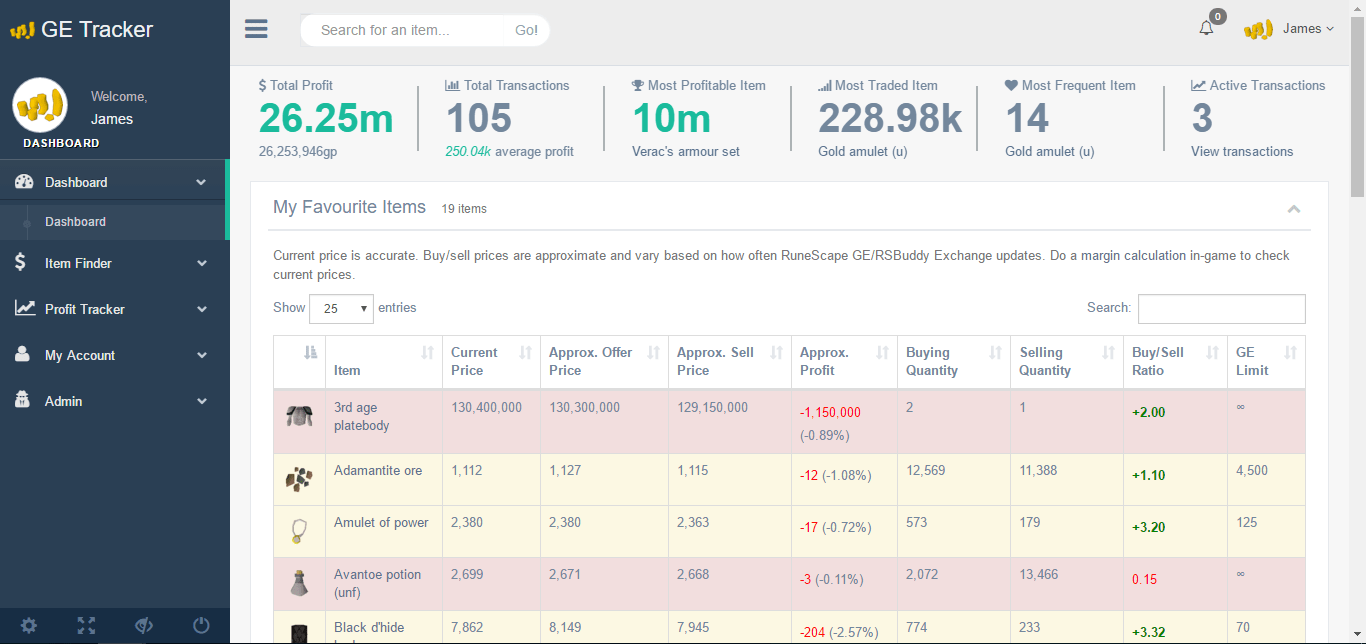Click the James profile avatar in sidebar

(x=40, y=104)
